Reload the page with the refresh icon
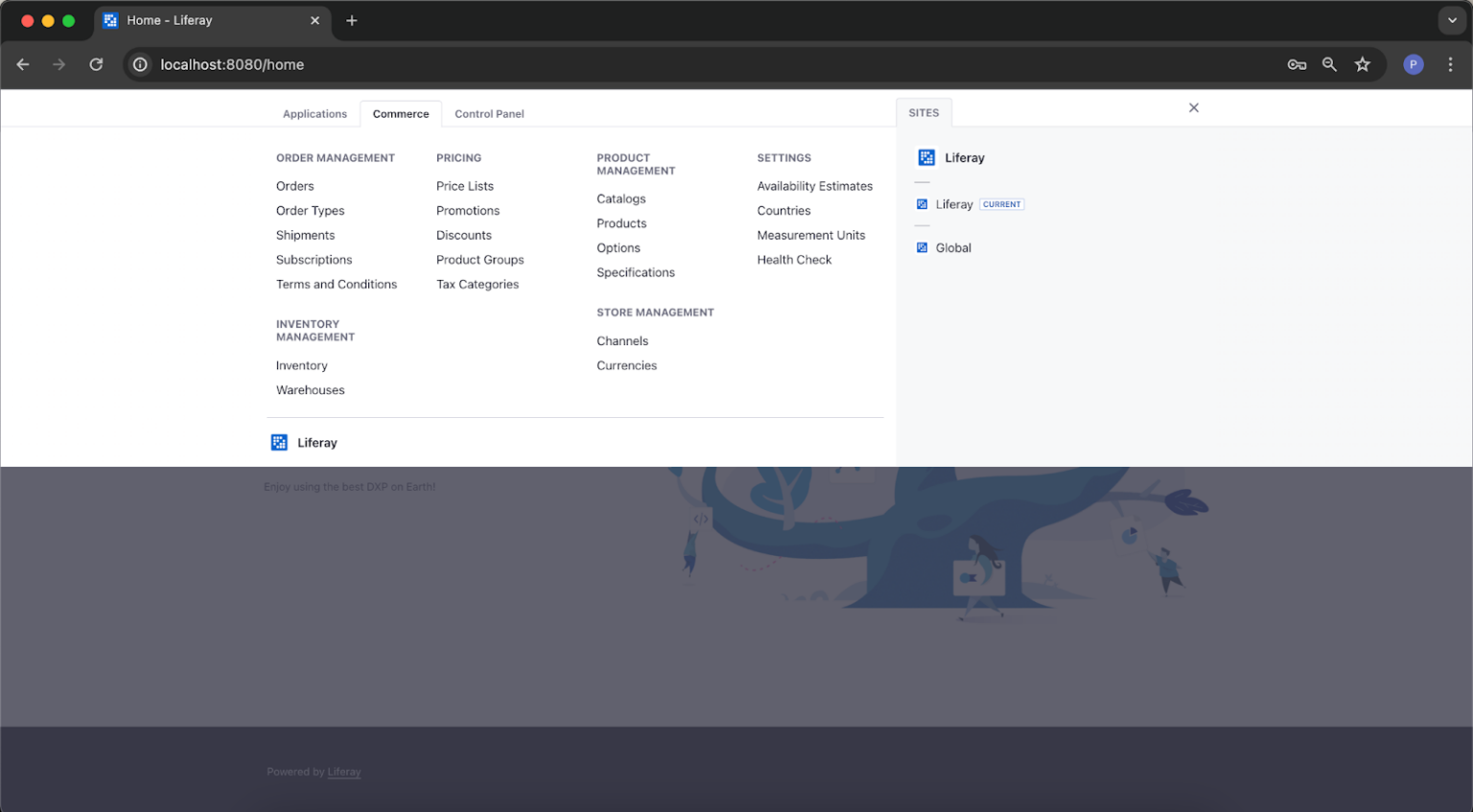Screen dimensions: 1473x812 coord(96,64)
